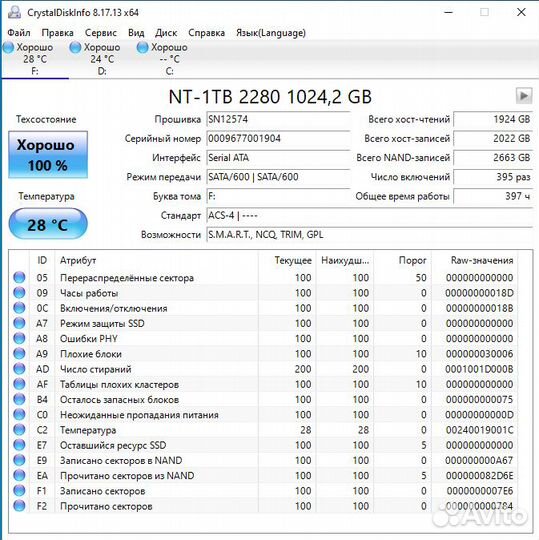
Task: Minimize the CrystalDiskInfo window
Action: coord(448,12)
